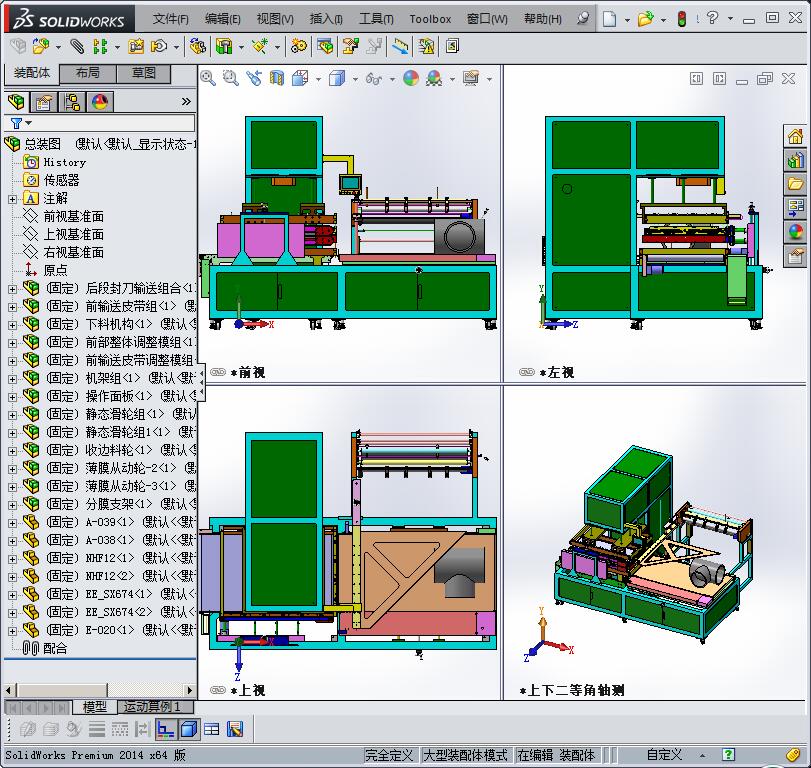Toggle the Section View icon
This screenshot has width=811, height=768.
coord(277,79)
